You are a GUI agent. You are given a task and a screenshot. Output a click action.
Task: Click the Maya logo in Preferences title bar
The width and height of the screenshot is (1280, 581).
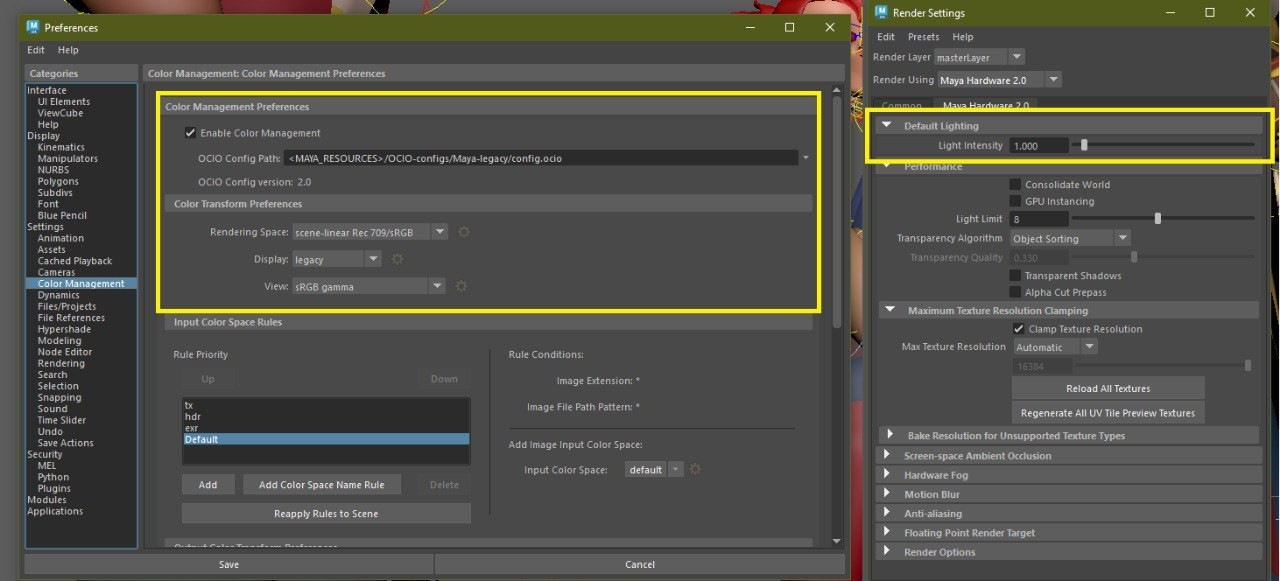point(33,27)
